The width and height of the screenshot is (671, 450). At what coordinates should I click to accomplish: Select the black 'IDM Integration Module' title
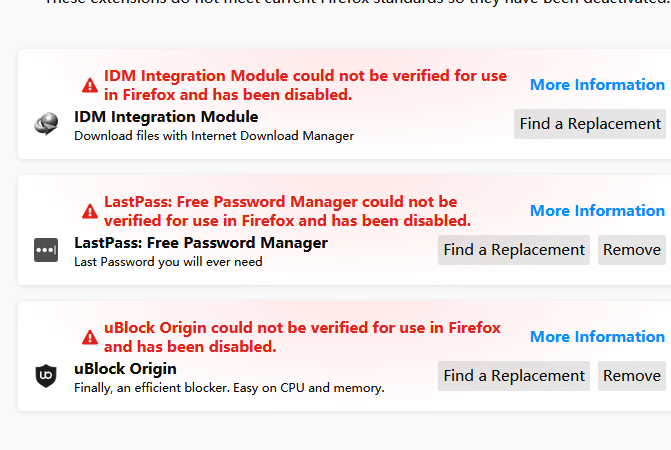(x=166, y=117)
